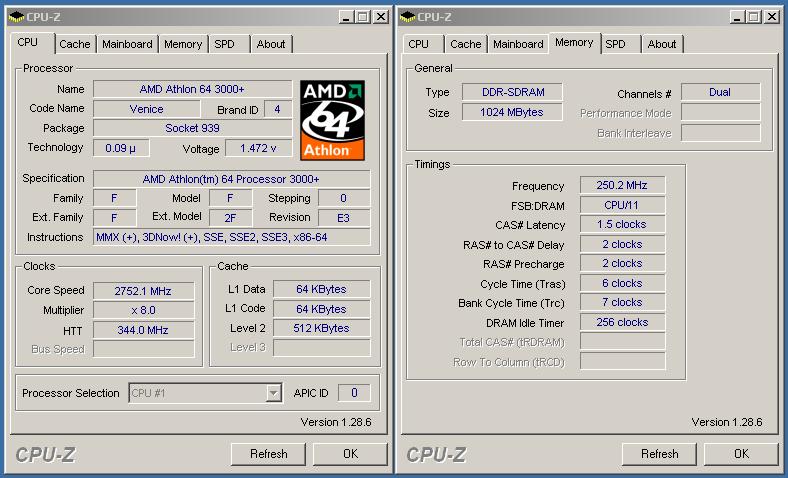788x478 pixels.
Task: Click the Revision value E3
Action: coord(344,218)
